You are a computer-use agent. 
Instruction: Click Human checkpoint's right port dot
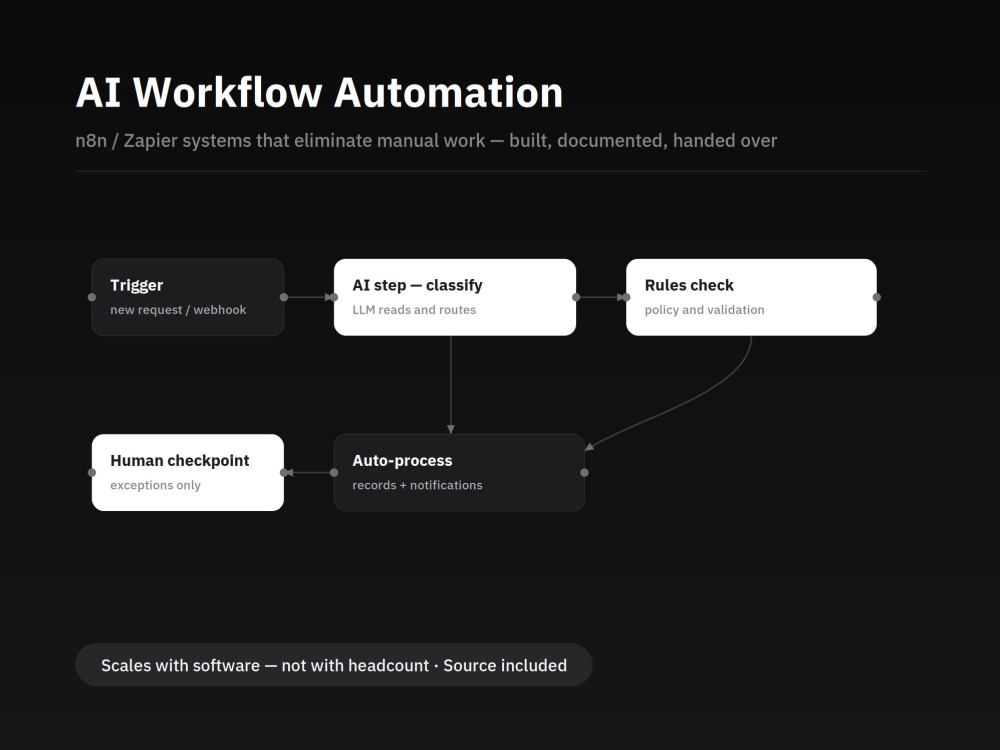coord(284,473)
